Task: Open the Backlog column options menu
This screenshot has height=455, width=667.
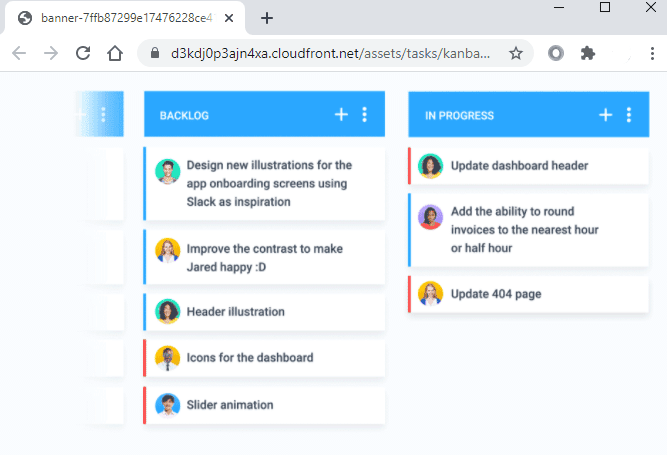Action: (365, 114)
